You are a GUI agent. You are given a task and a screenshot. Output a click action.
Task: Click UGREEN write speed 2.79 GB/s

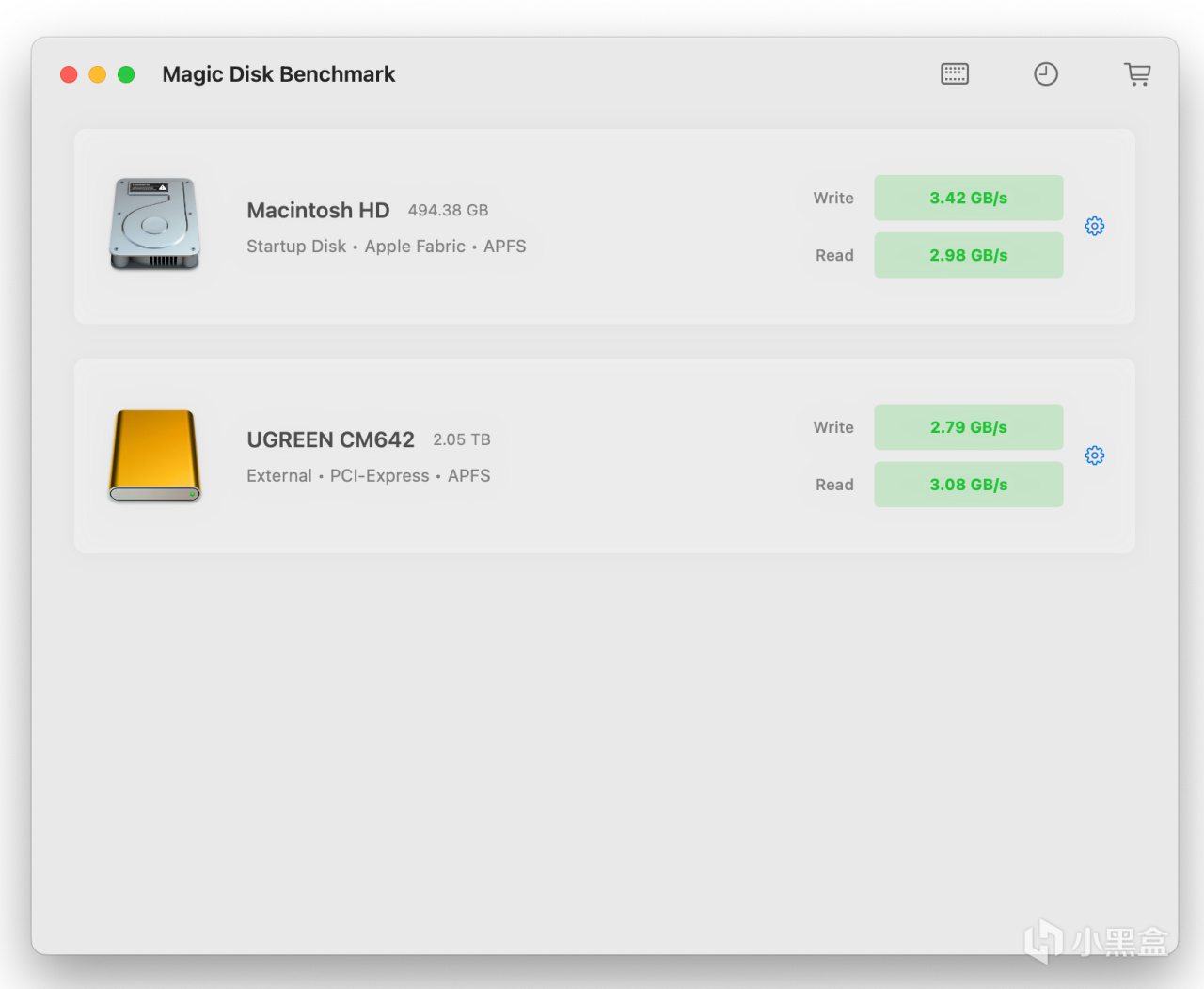(x=968, y=427)
